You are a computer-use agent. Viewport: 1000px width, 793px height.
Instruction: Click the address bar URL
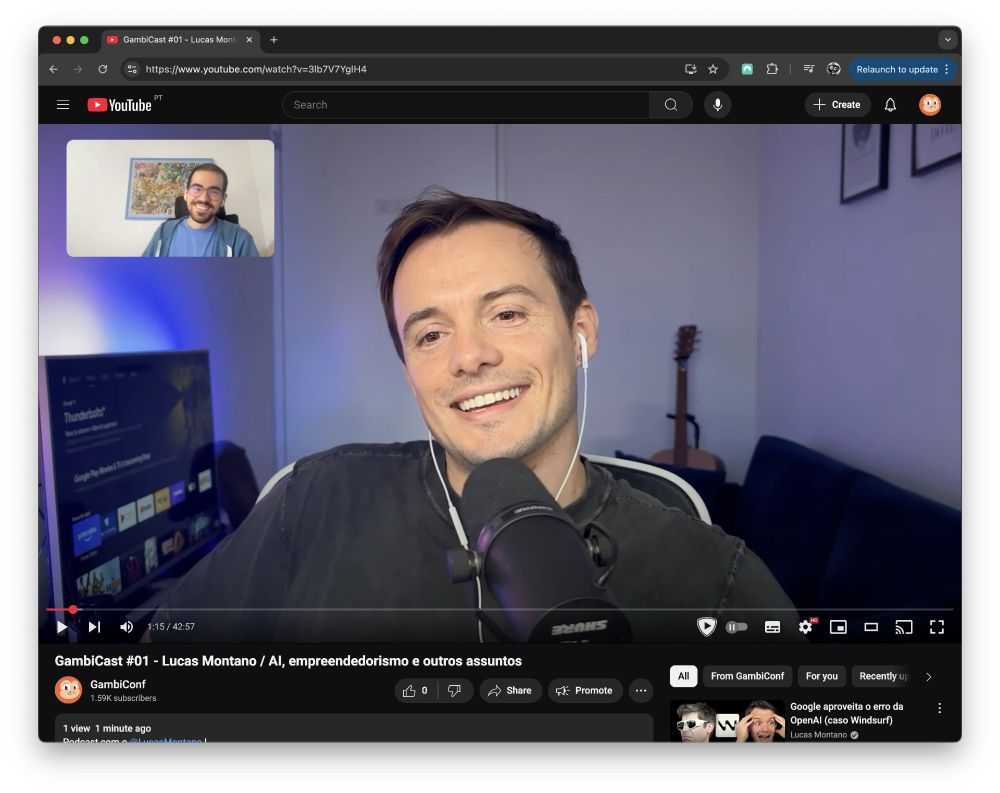click(x=256, y=69)
